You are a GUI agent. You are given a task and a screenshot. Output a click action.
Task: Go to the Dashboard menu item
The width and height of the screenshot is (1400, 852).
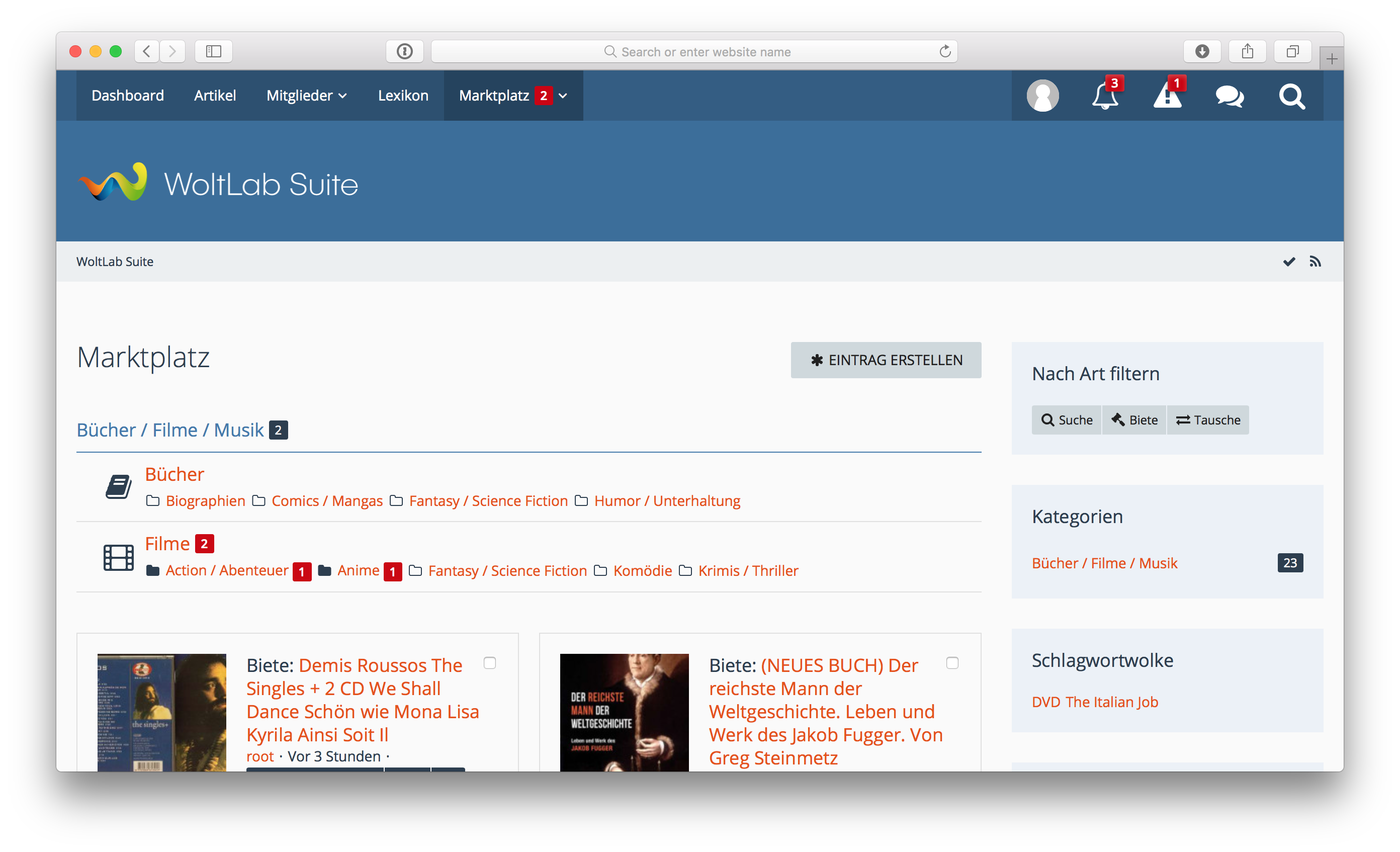[x=127, y=96]
